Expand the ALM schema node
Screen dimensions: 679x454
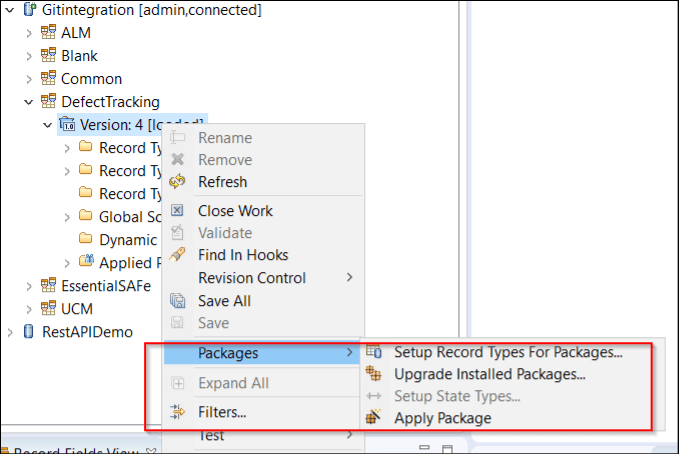tap(29, 33)
